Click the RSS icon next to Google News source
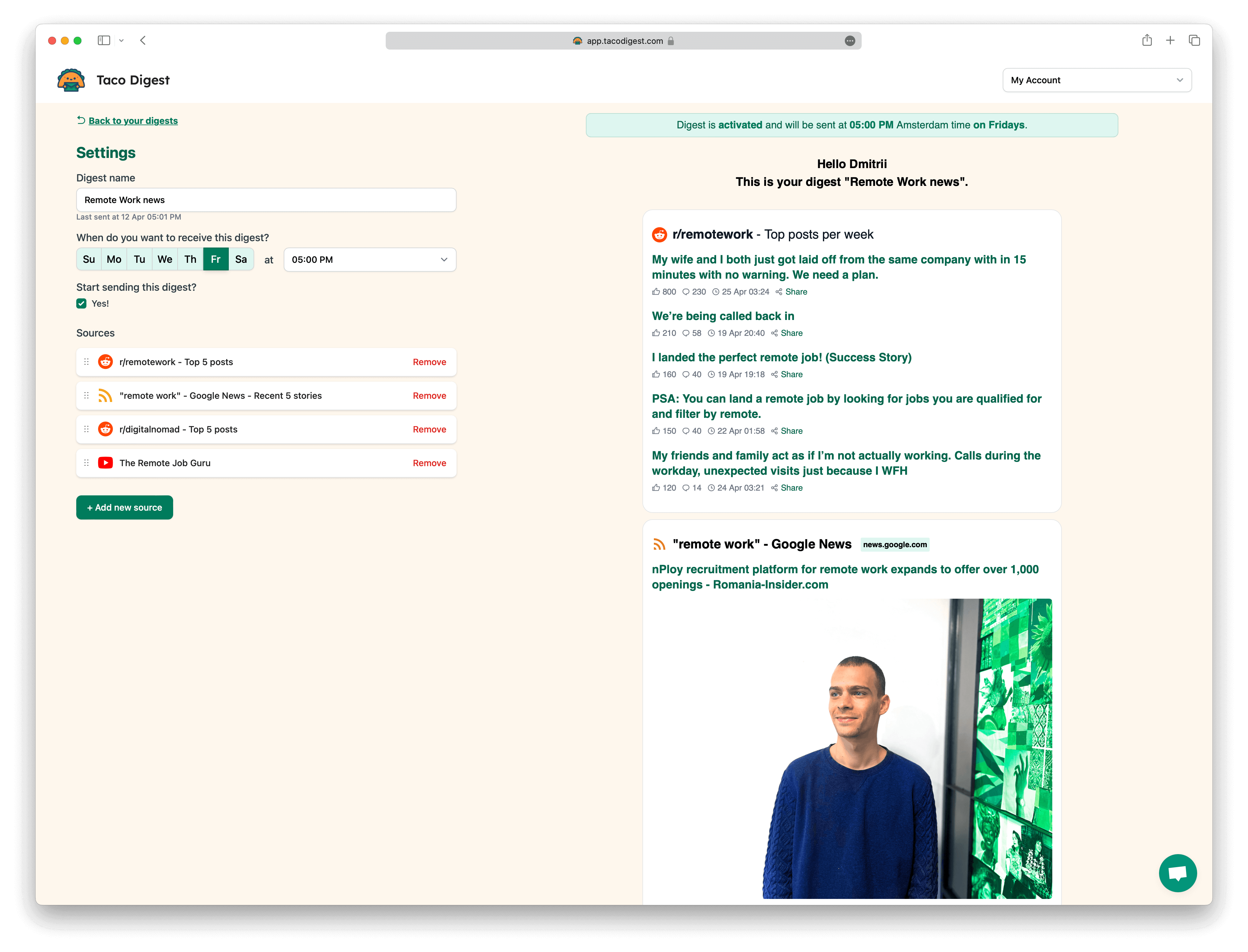Image resolution: width=1248 pixels, height=952 pixels. pos(105,396)
